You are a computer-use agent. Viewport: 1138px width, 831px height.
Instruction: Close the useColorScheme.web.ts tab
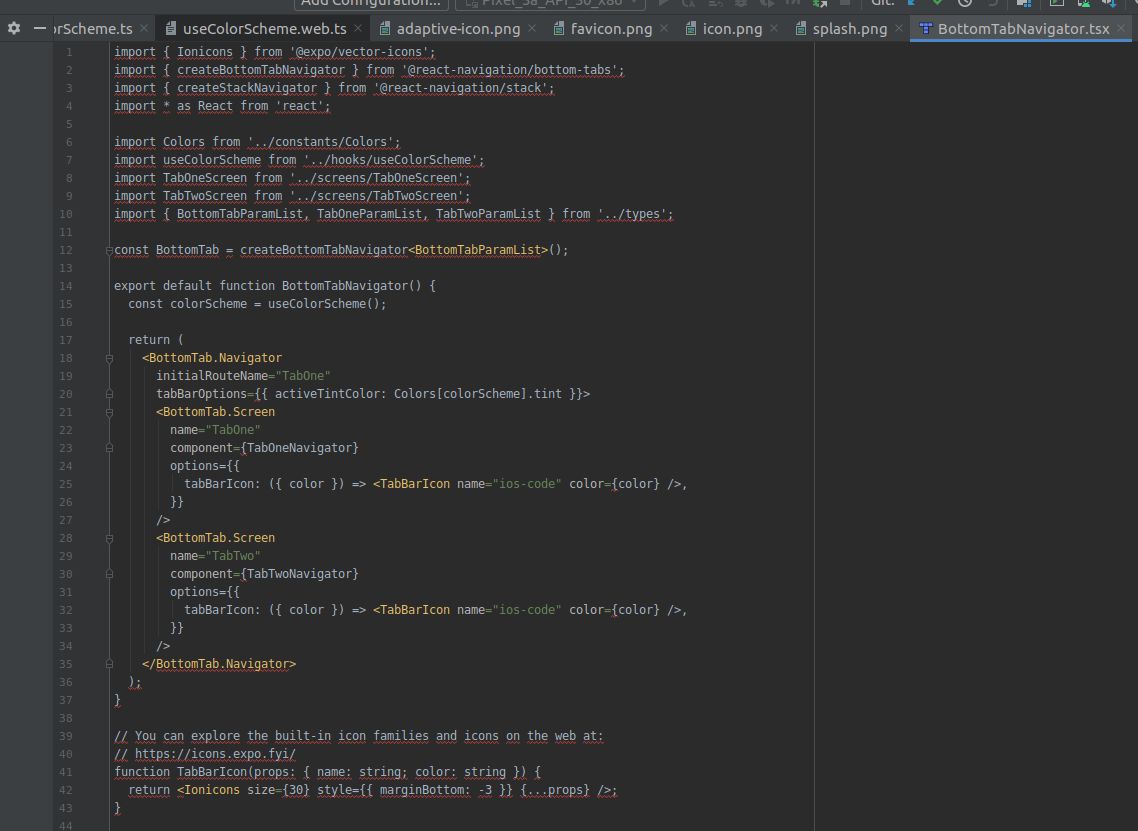tap(358, 28)
